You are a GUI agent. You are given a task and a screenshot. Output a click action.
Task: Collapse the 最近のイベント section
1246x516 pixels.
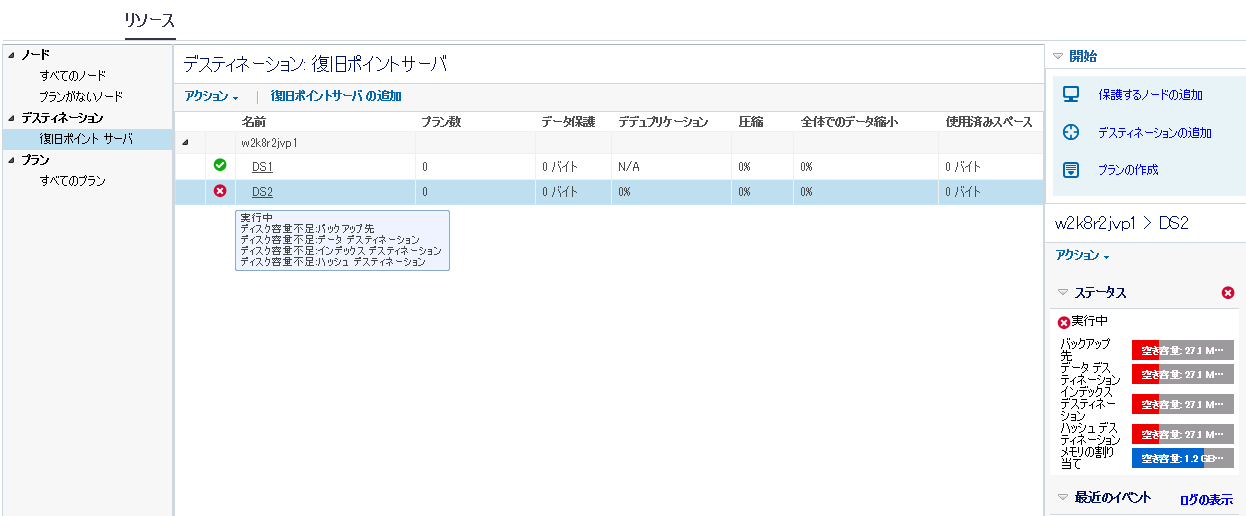[x=1063, y=497]
